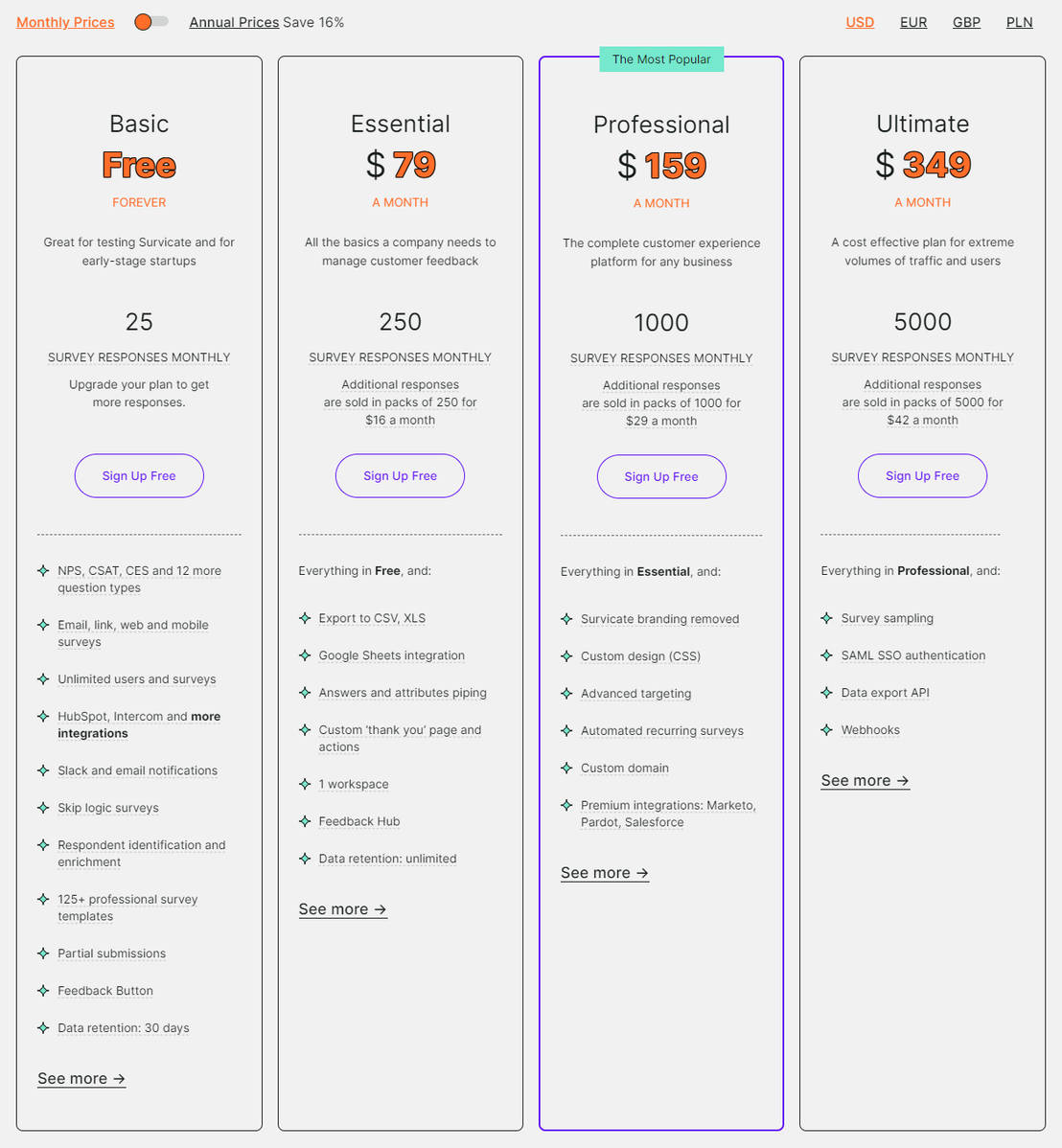Expand See more in Basic plan
This screenshot has width=1062, height=1148.
point(81,1079)
